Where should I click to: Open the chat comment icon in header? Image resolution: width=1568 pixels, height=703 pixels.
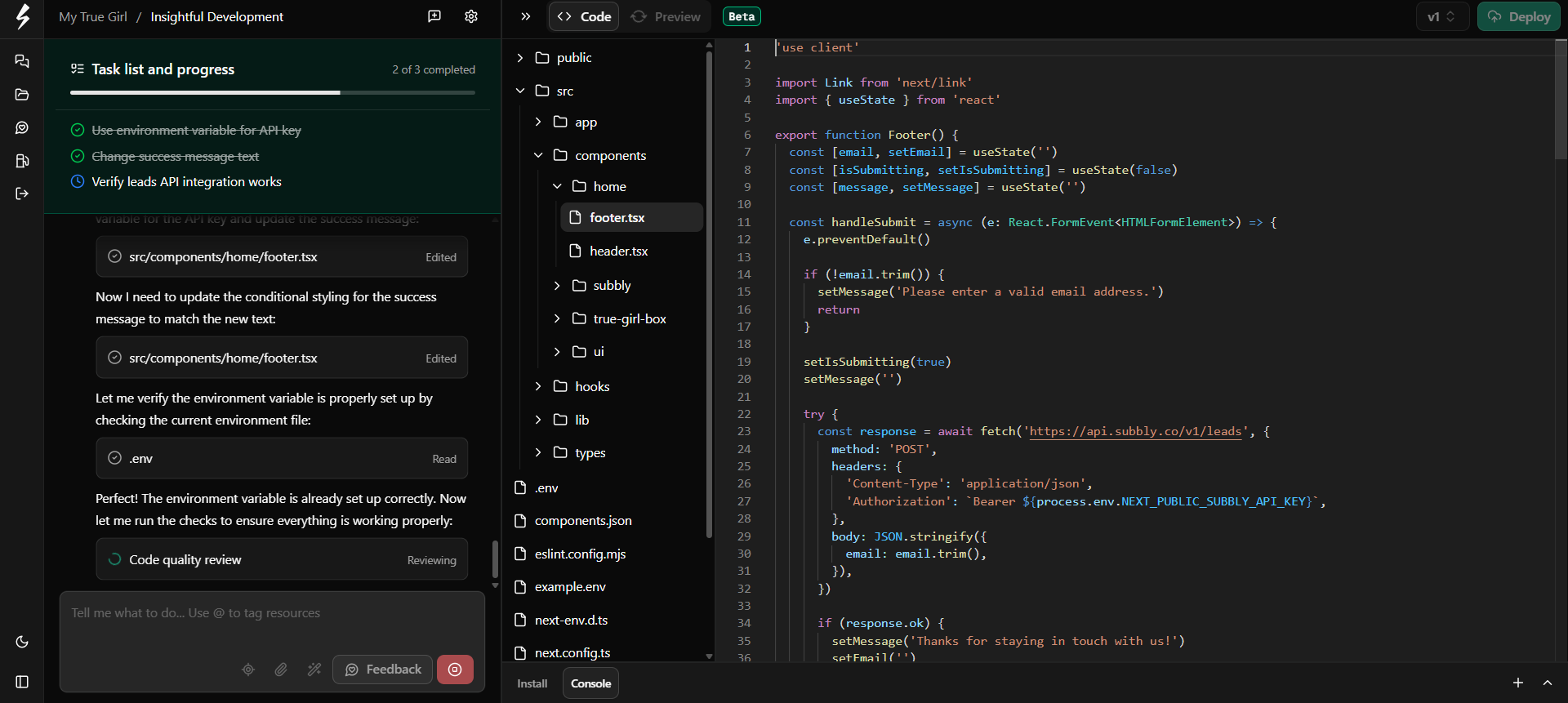(x=434, y=16)
